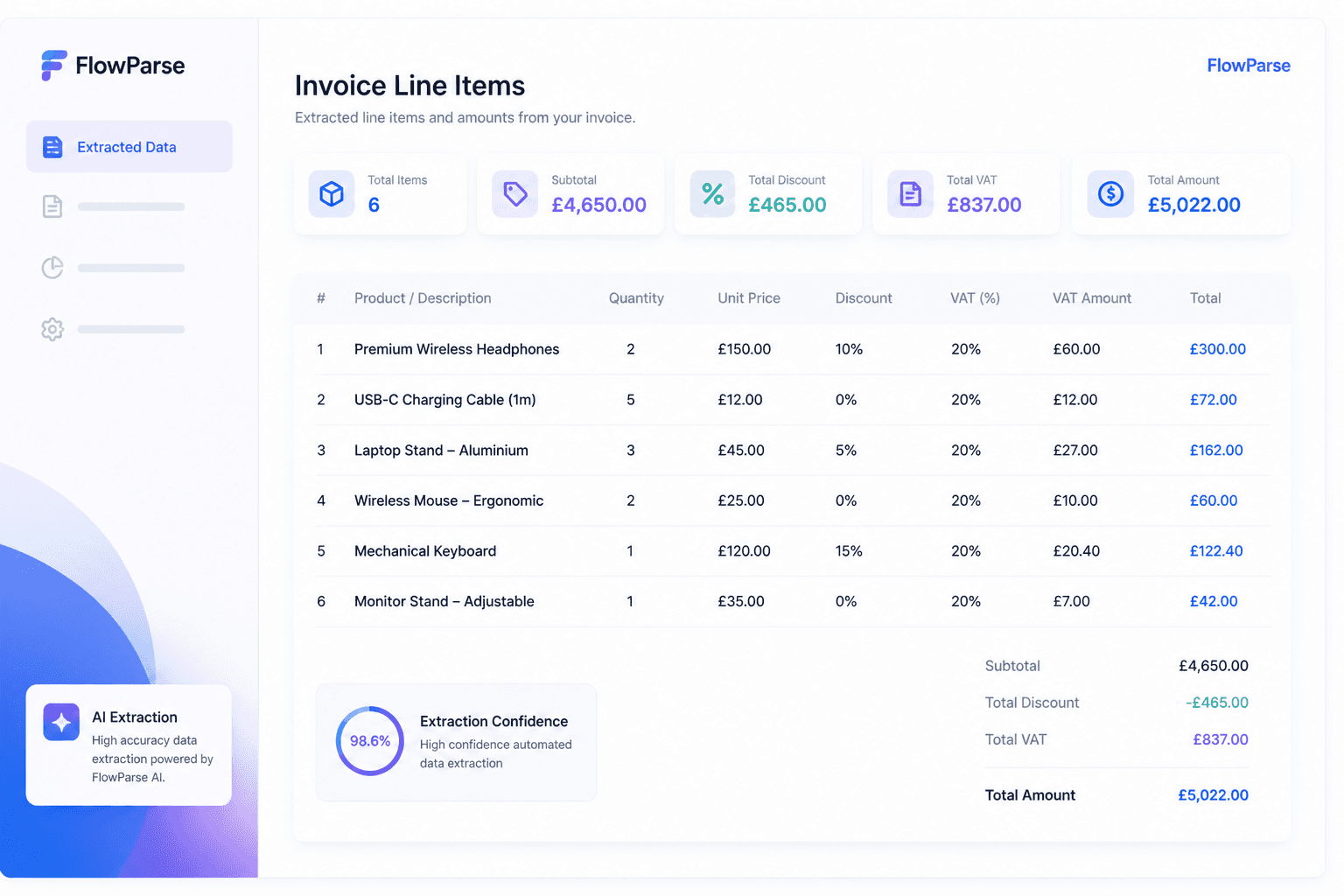Click the £120.00 unit price cell

tap(744, 551)
